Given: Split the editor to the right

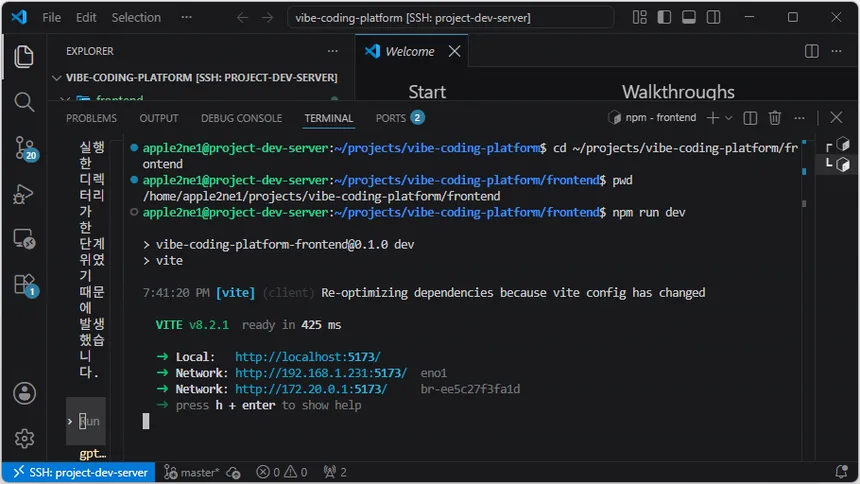Looking at the screenshot, I should pos(812,51).
